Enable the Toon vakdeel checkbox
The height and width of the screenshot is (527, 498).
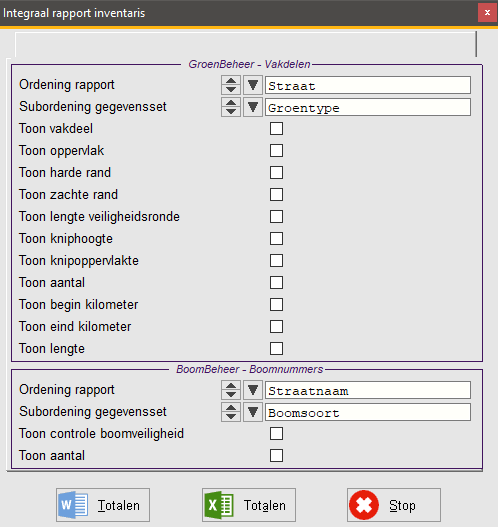click(x=276, y=129)
